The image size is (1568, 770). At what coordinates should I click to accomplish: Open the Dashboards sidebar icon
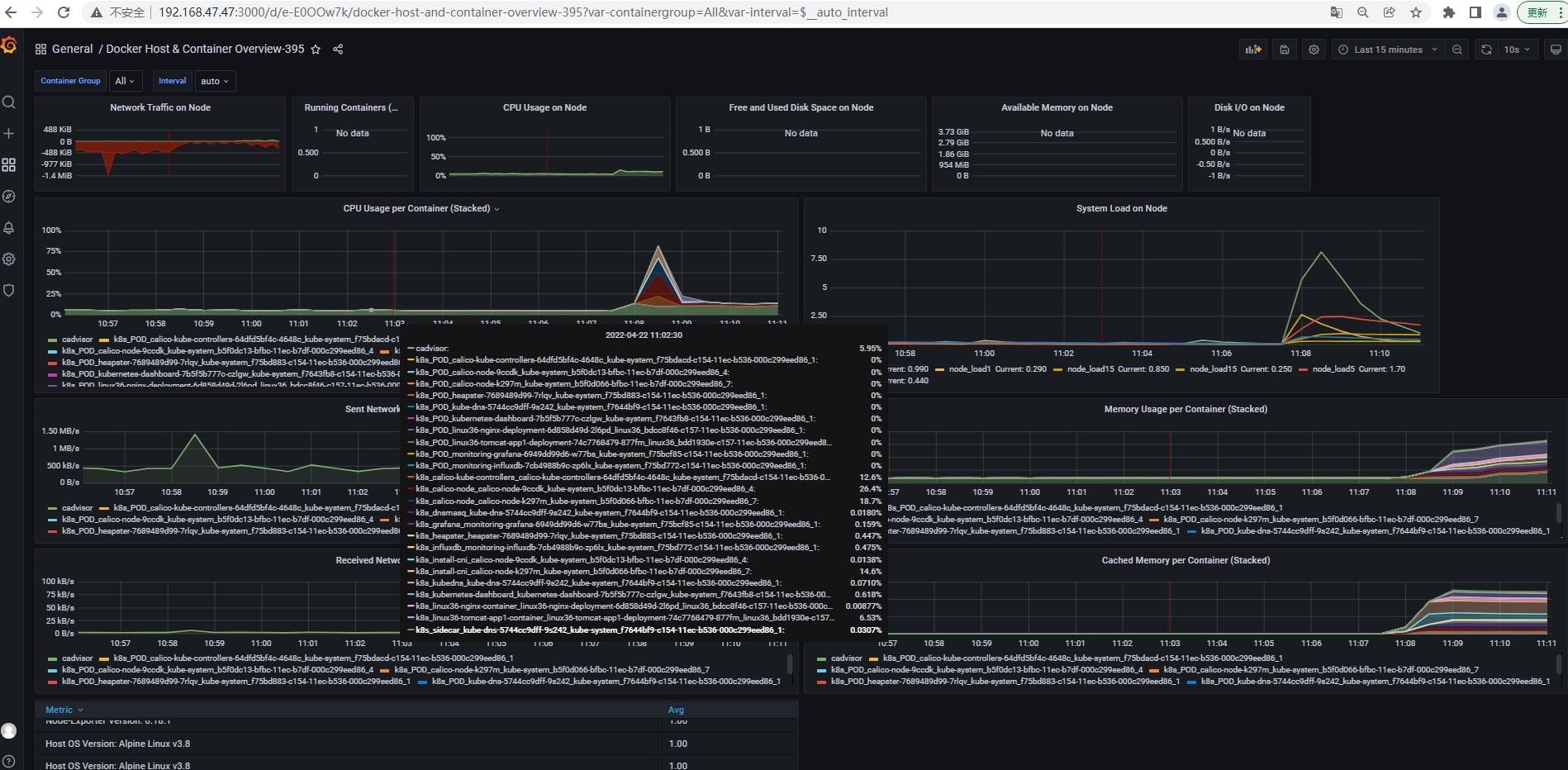coord(9,165)
